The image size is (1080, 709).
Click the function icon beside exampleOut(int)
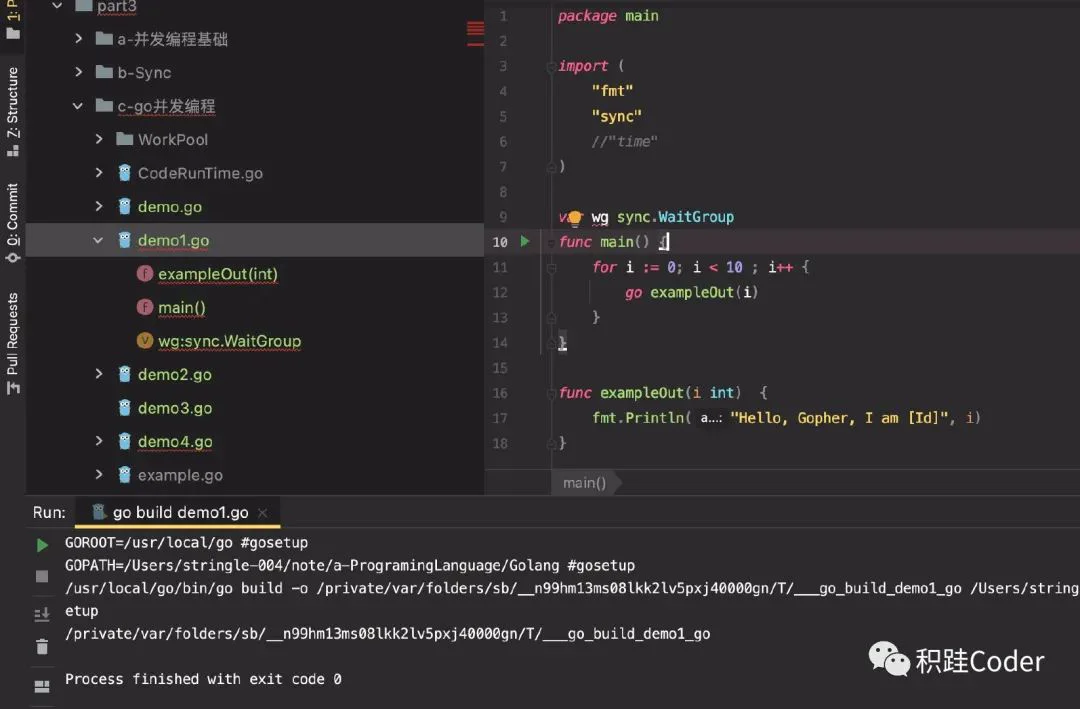tap(145, 274)
